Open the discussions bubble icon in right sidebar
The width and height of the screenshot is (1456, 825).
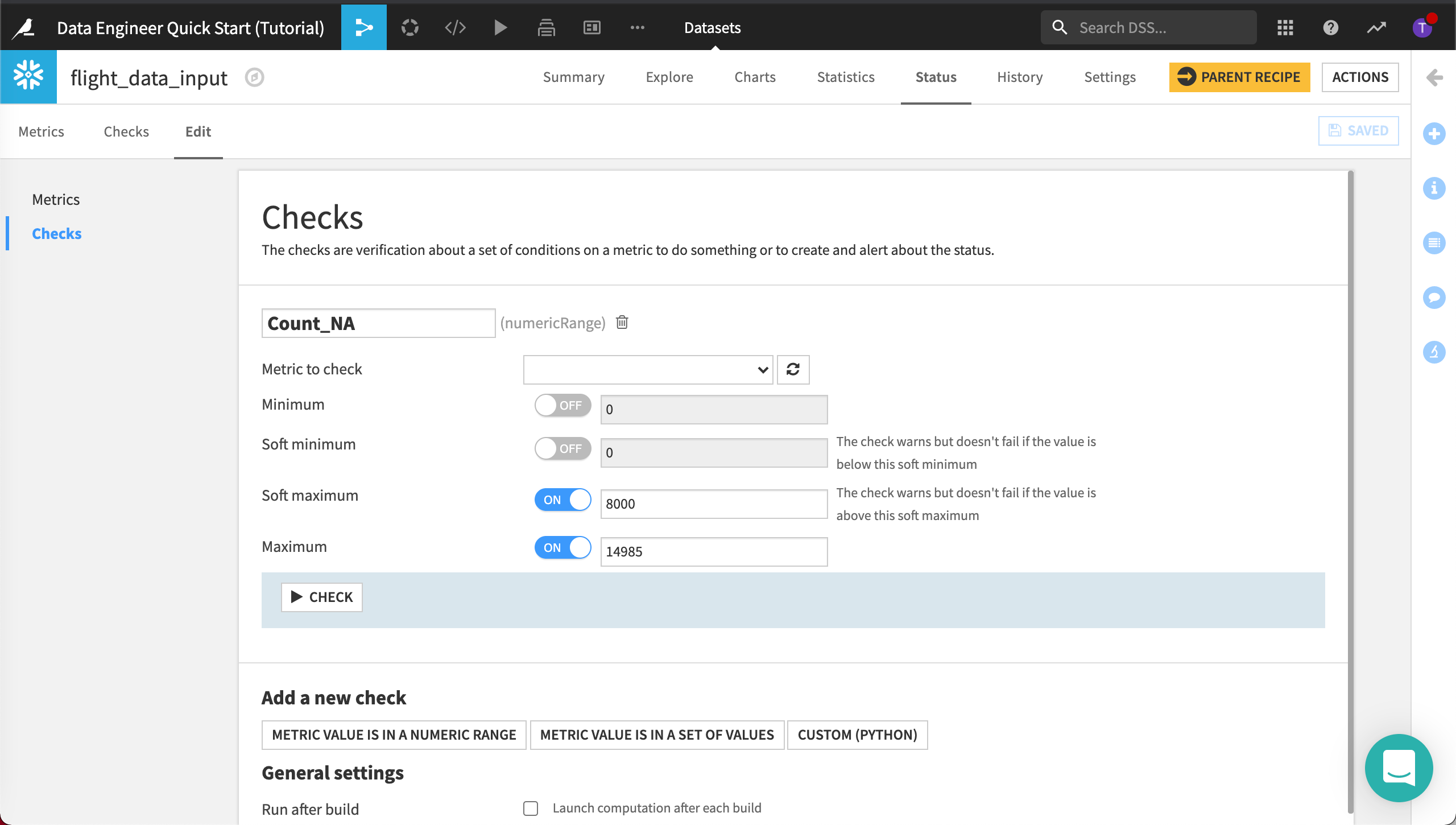(1434, 298)
